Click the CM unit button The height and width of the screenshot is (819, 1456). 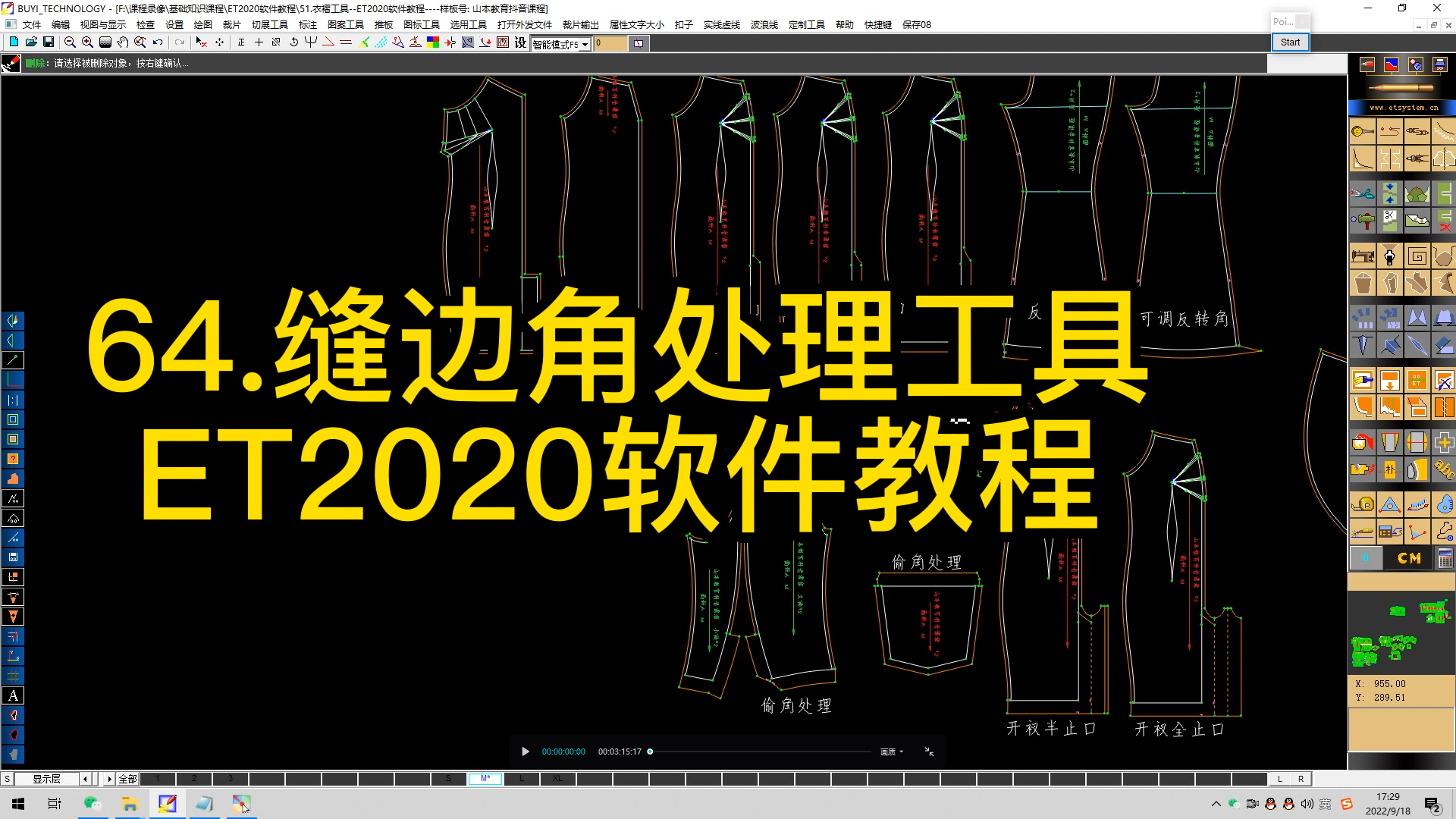click(x=1409, y=559)
